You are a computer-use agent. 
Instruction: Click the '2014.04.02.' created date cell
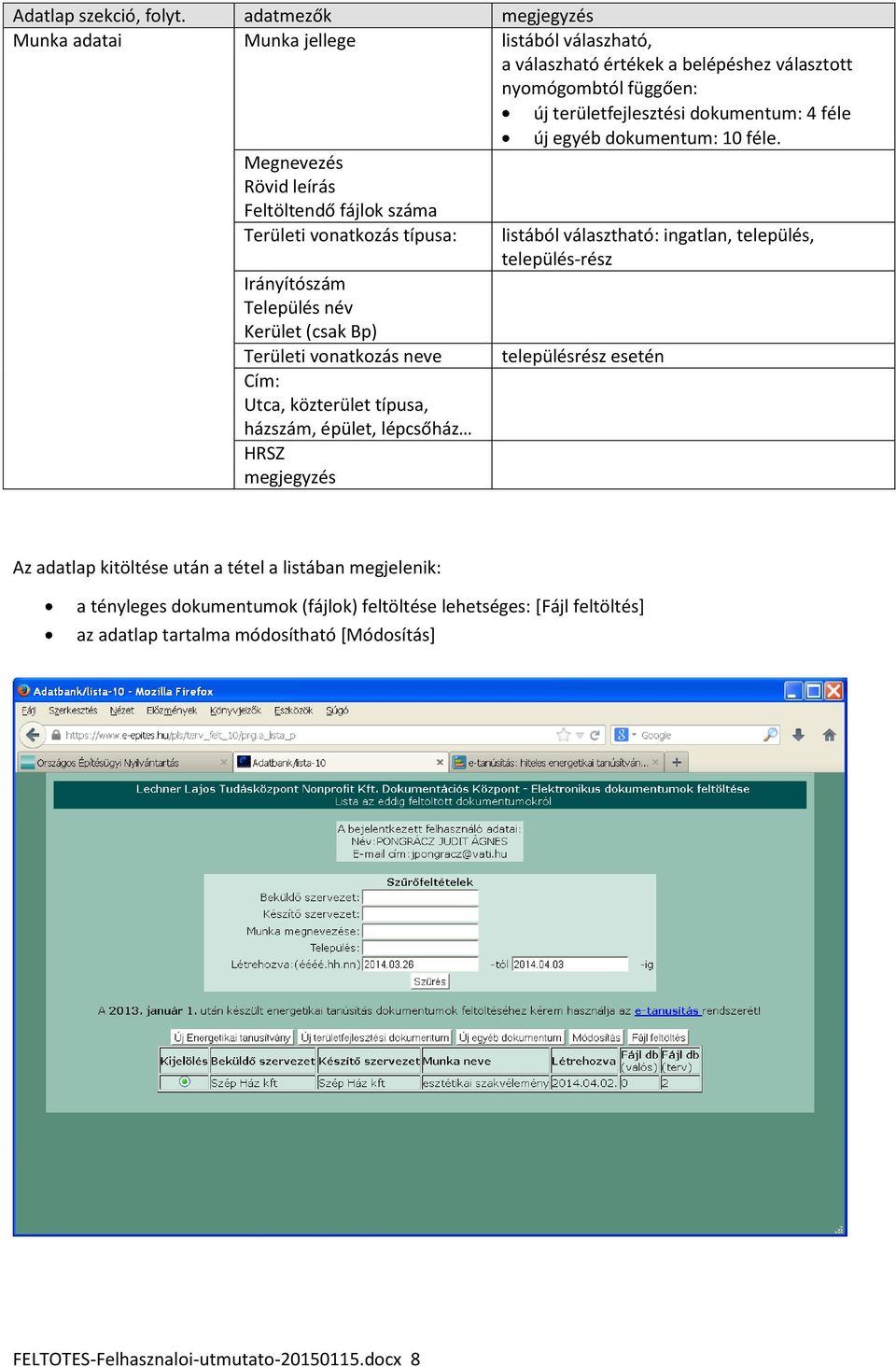[x=584, y=1083]
